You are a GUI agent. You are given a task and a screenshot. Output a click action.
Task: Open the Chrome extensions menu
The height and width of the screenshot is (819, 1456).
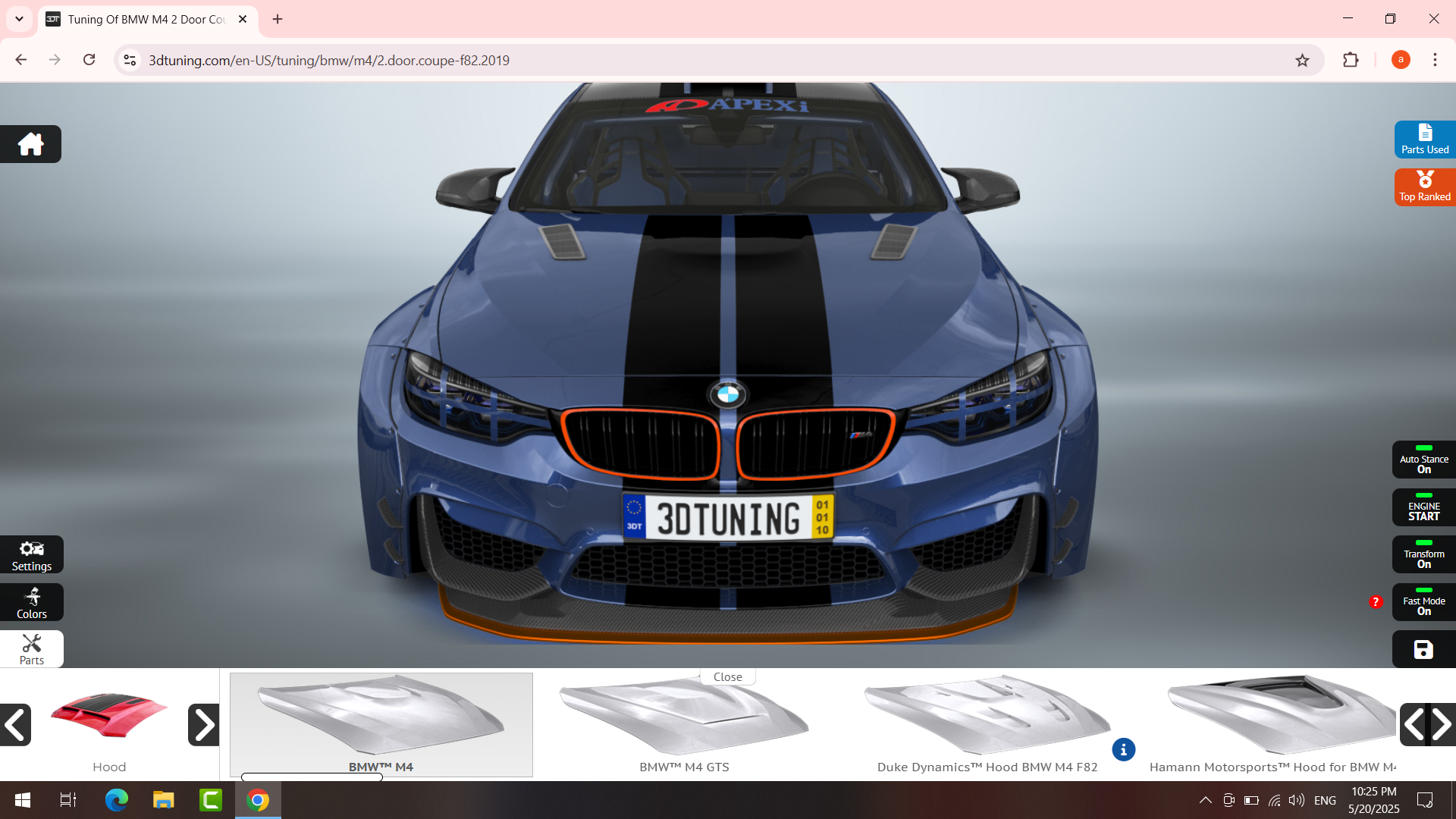pos(1351,60)
